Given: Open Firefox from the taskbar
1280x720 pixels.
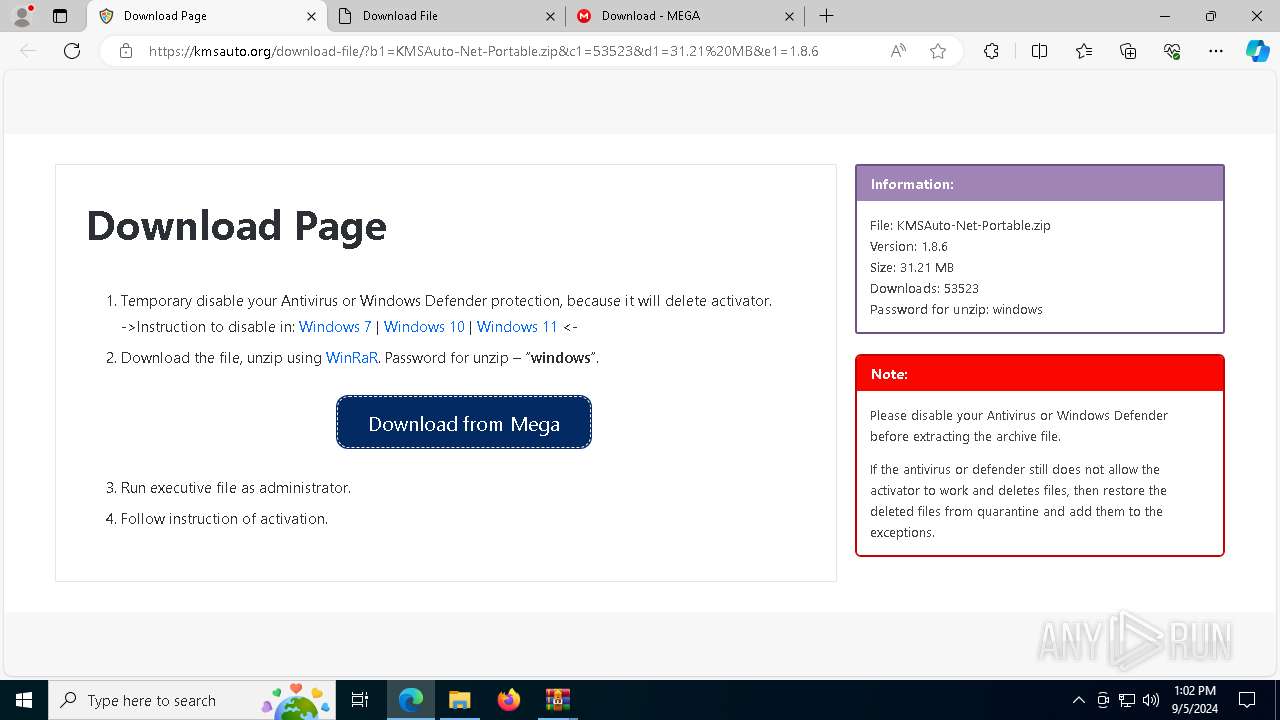Looking at the screenshot, I should [508, 700].
